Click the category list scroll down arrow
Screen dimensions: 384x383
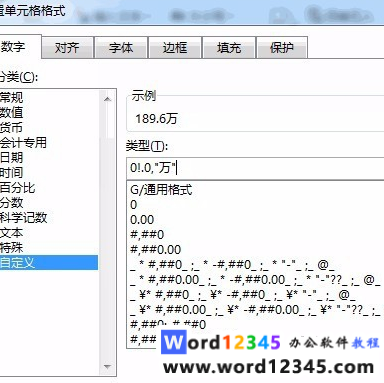(x=107, y=367)
